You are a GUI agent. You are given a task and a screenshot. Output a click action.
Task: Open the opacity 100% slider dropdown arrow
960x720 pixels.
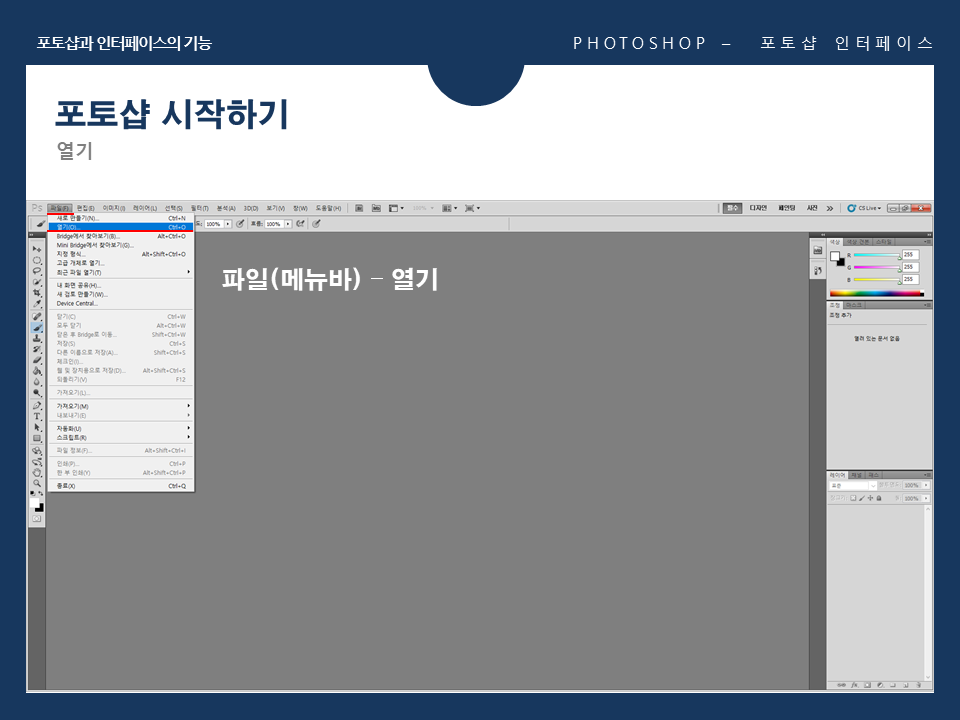click(x=228, y=224)
